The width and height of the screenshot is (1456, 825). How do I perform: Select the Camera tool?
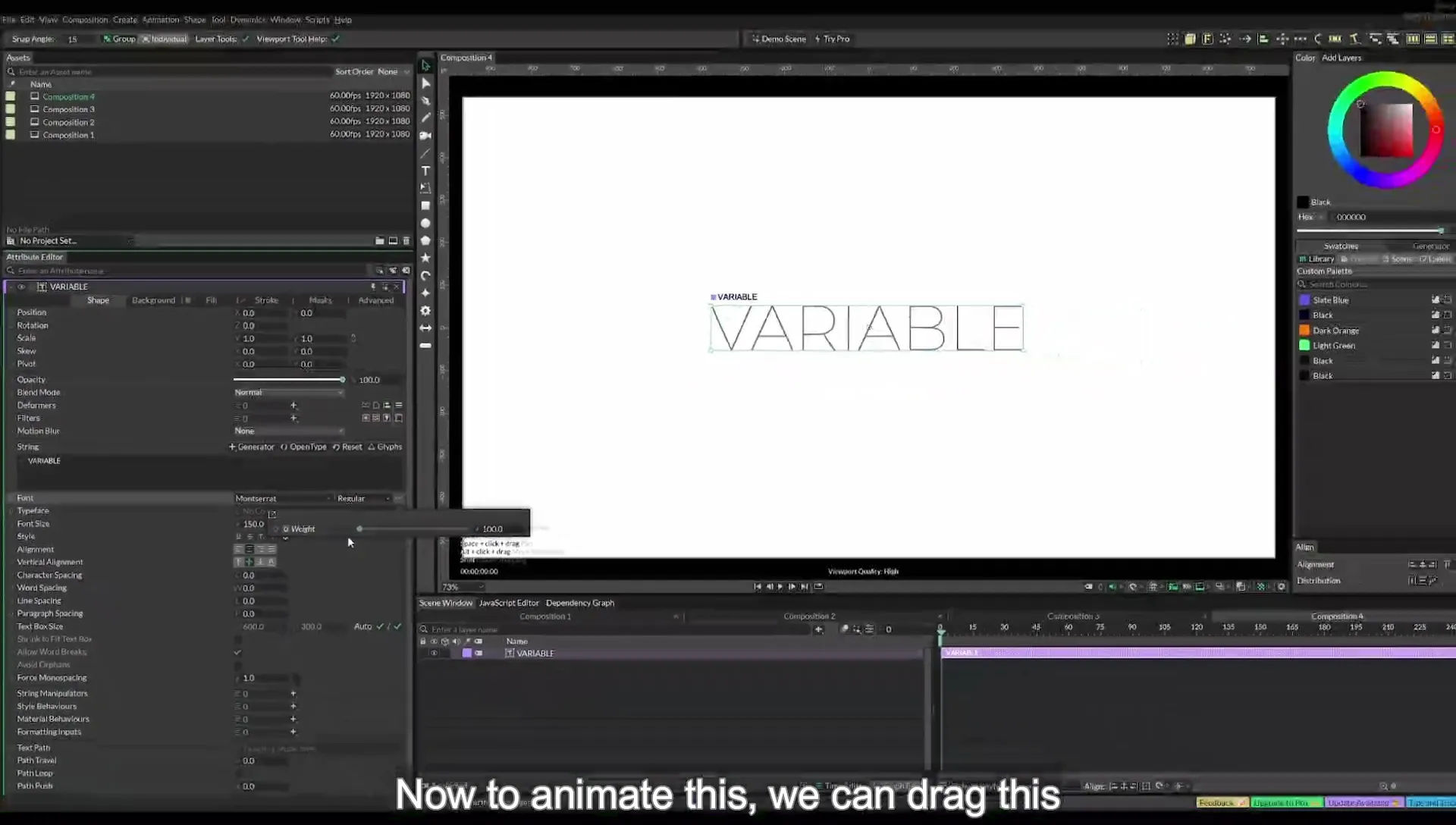tap(425, 136)
